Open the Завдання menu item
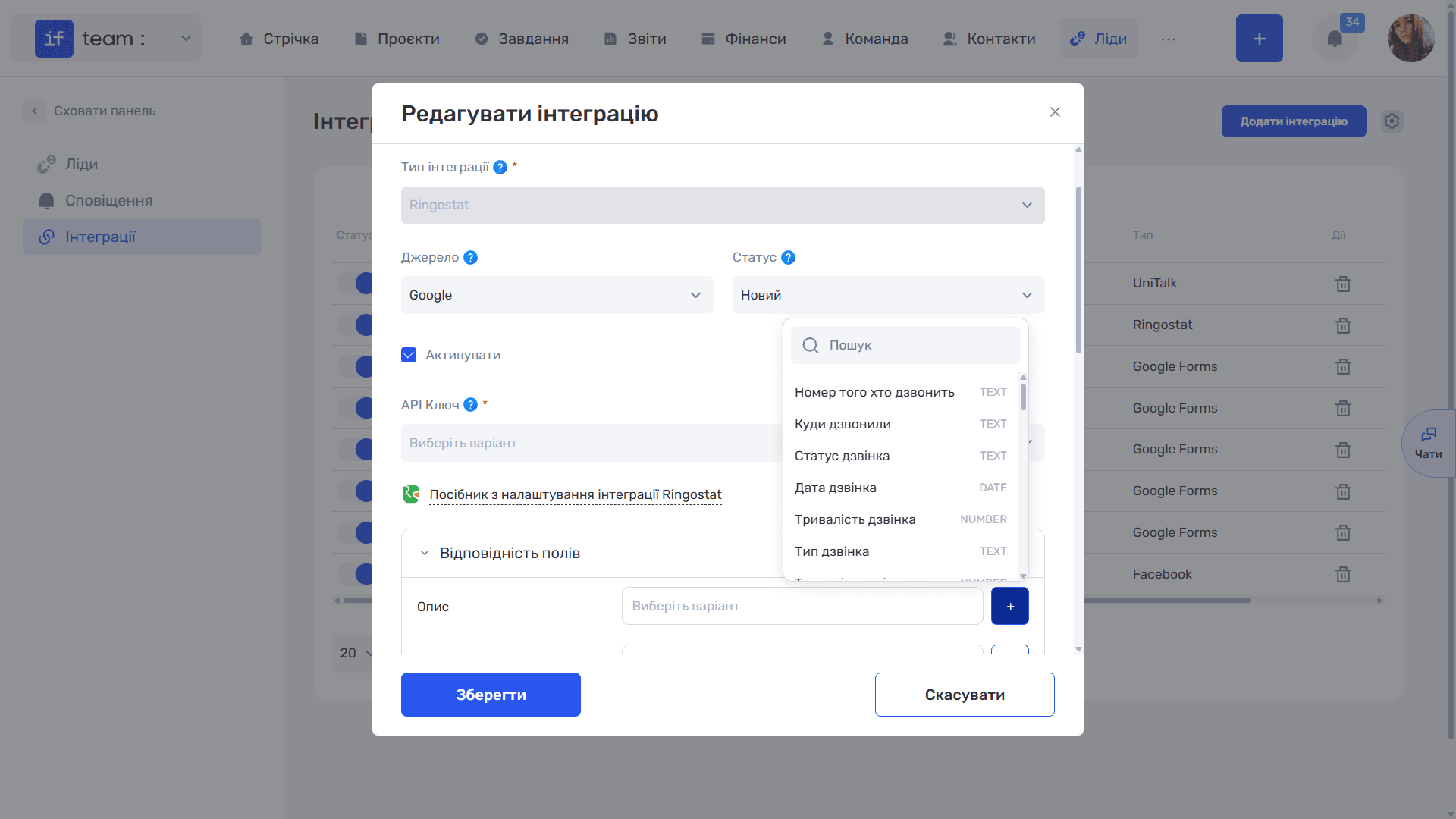The width and height of the screenshot is (1456, 819). (x=522, y=39)
